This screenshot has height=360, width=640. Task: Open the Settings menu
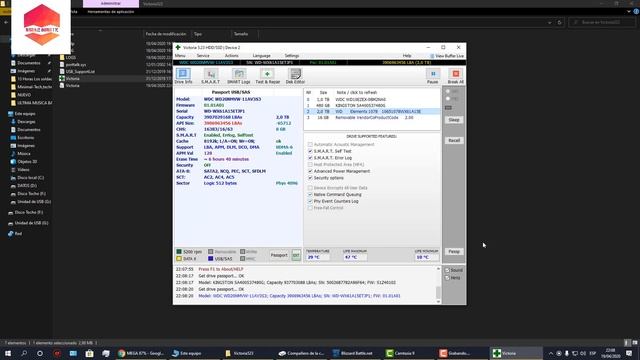point(291,56)
